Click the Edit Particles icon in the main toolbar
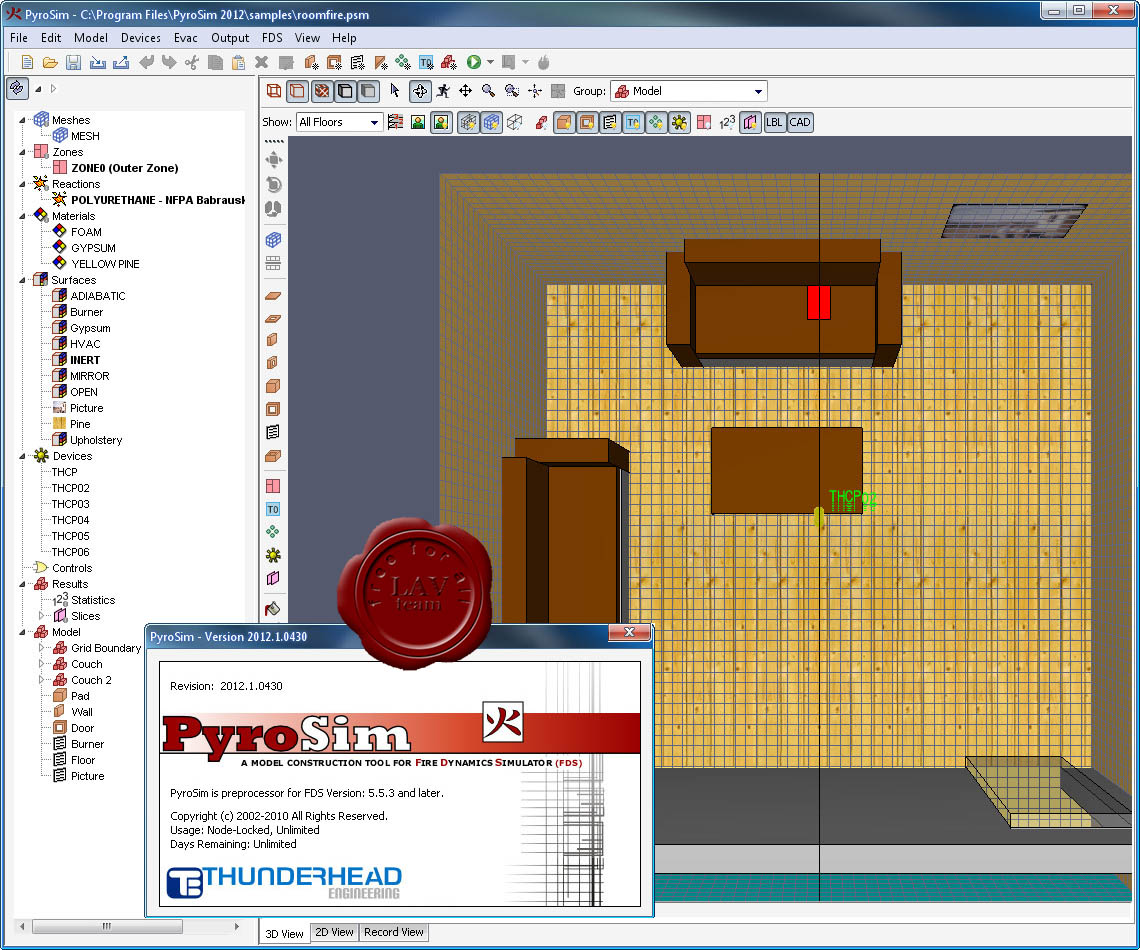Viewport: 1140px width, 950px height. point(402,63)
